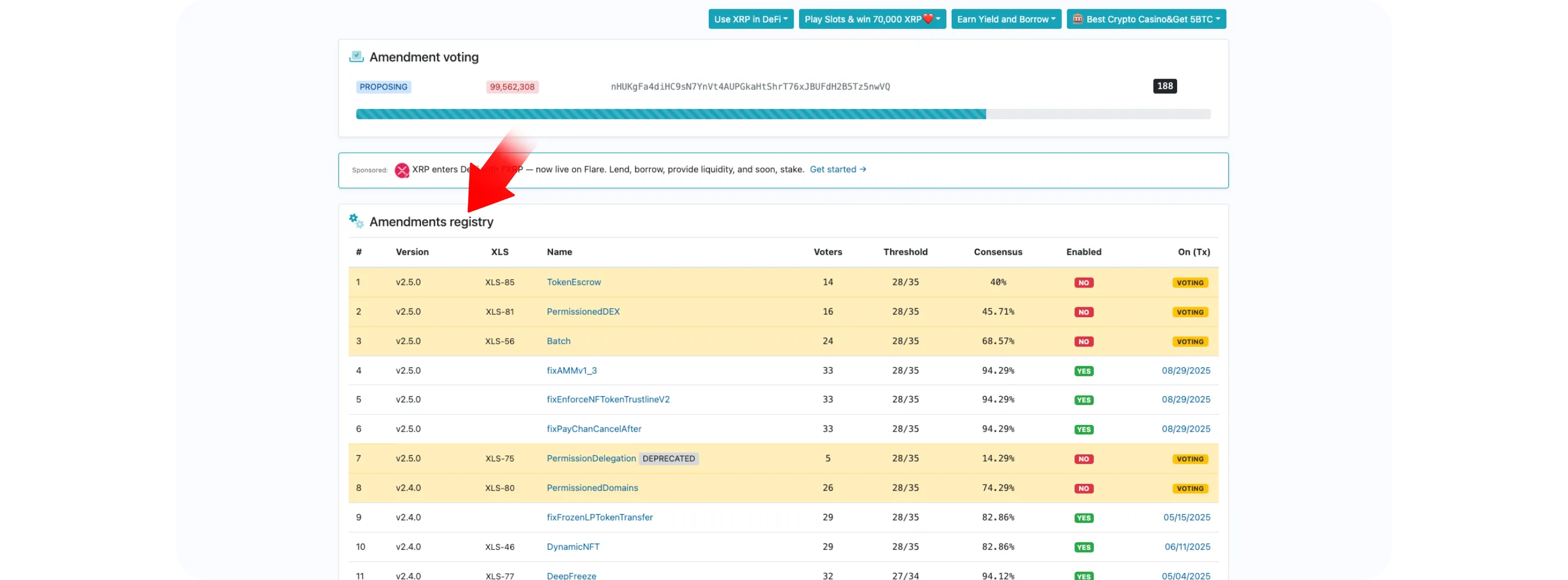Screen dimensions: 1568x580
Task: Click the sponsored Flare logo icon
Action: click(x=402, y=170)
